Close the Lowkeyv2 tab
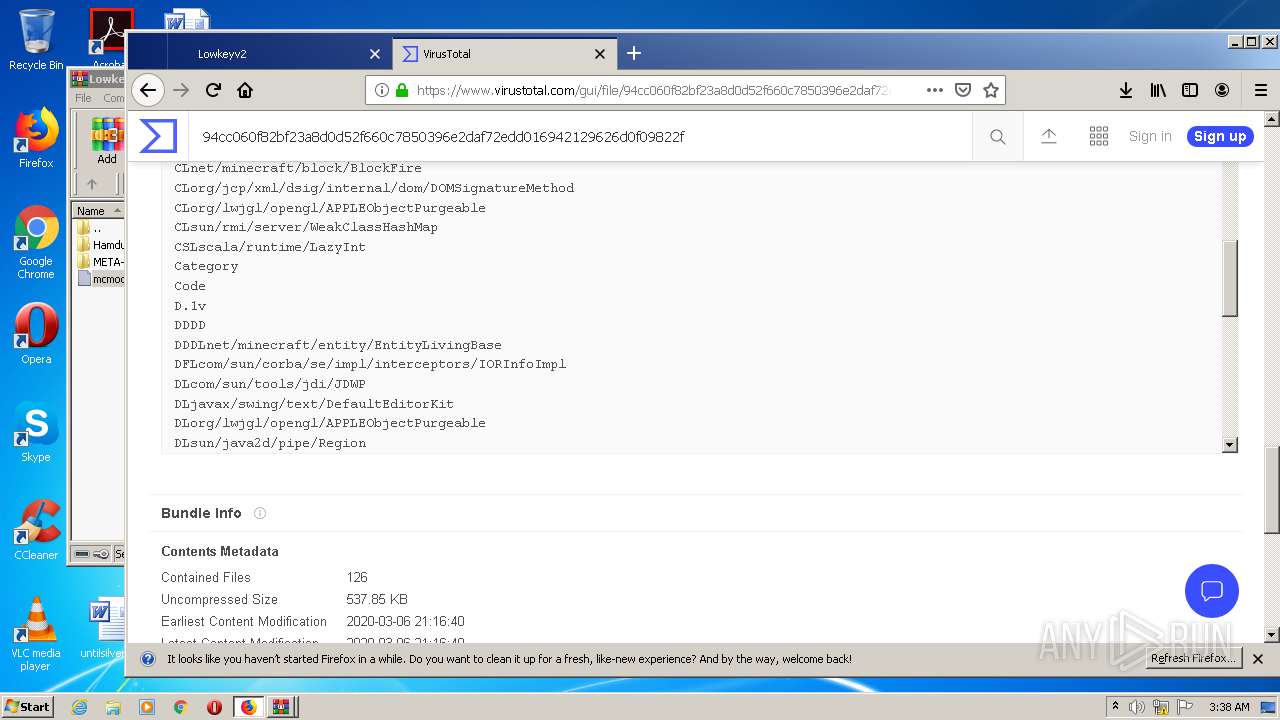The image size is (1280, 720). [375, 54]
